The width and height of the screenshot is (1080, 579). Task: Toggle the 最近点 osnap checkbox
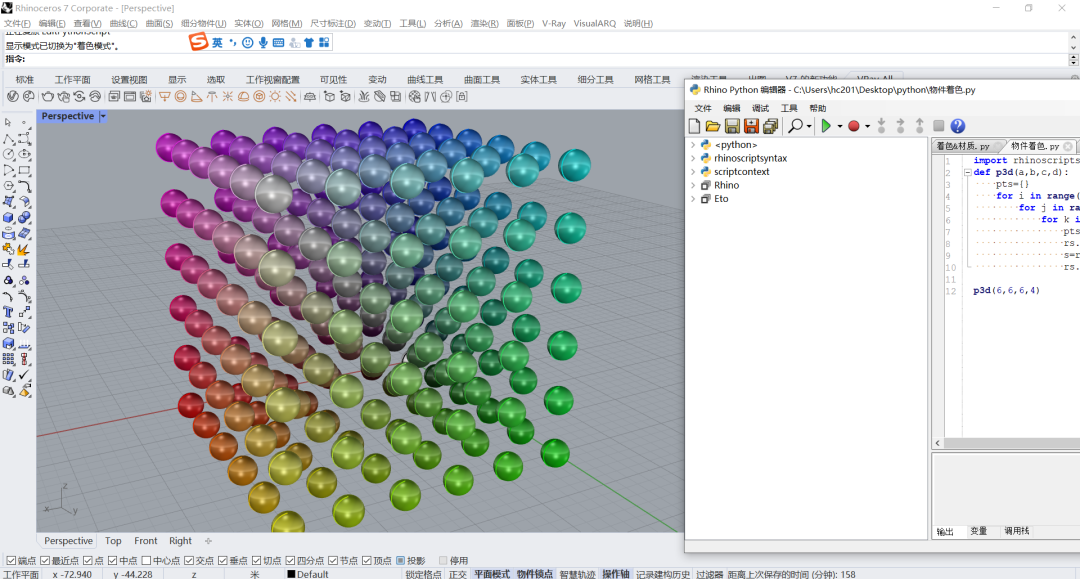pos(45,560)
